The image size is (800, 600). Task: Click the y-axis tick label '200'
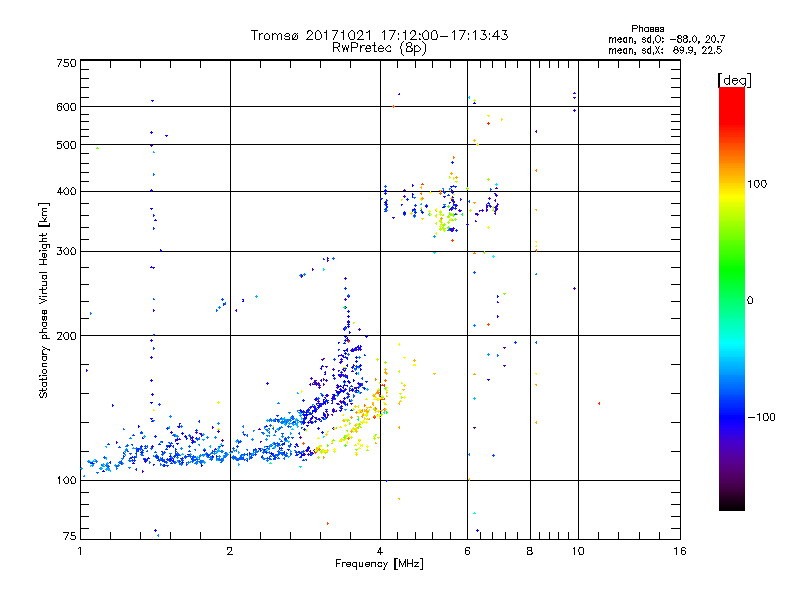point(66,336)
